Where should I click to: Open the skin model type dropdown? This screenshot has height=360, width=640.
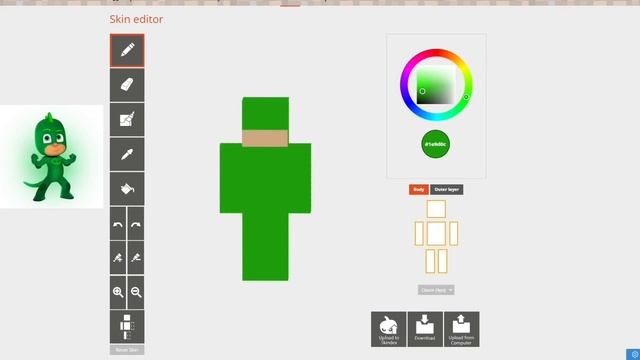click(x=436, y=290)
